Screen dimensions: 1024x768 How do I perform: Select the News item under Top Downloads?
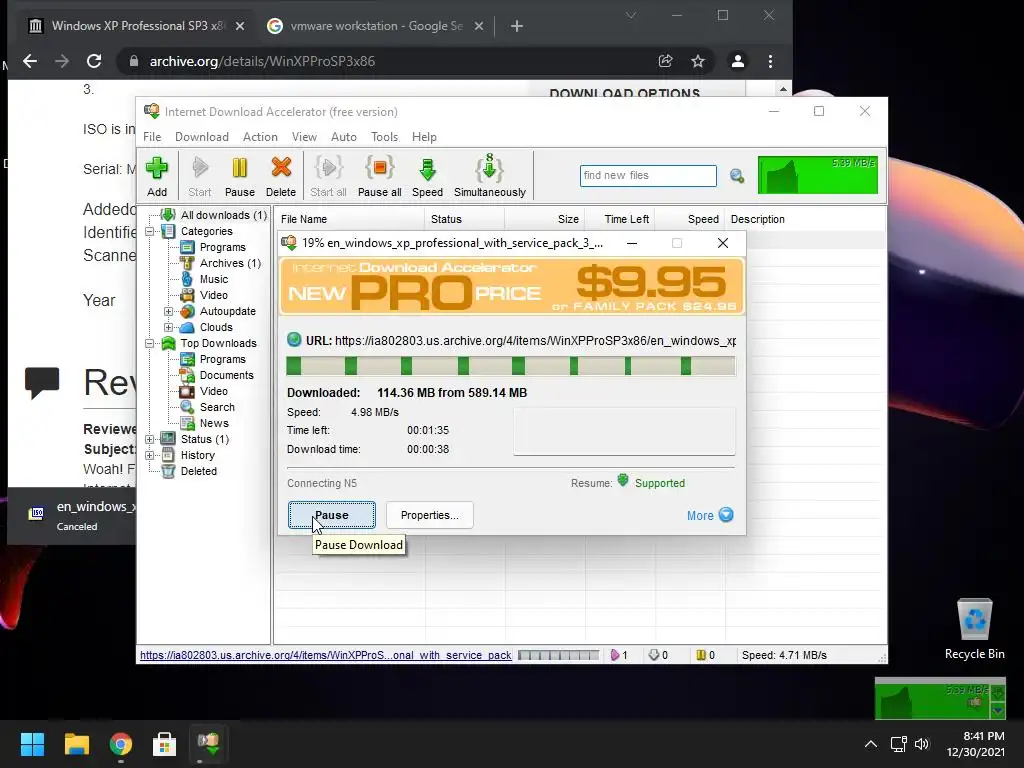(x=214, y=423)
